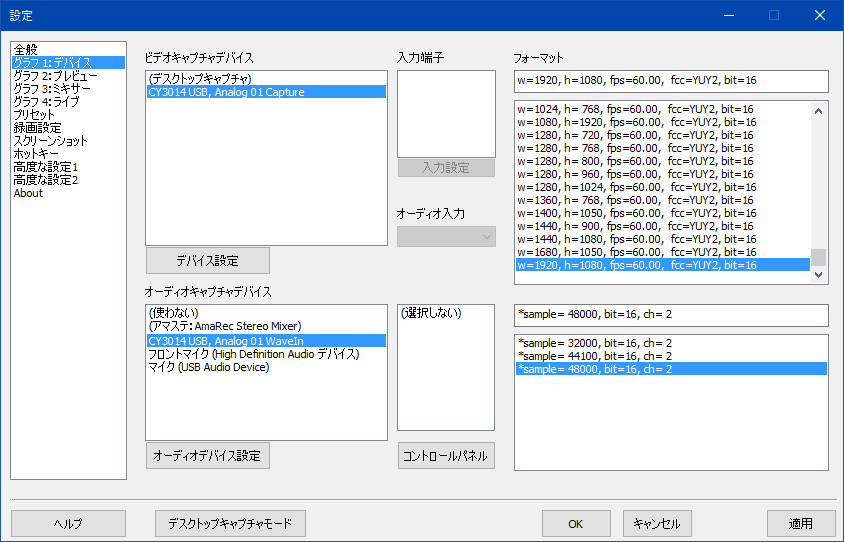844x542 pixels.
Task: Select (デスクトップキャプチャ) video device
Action: pyautogui.click(x=266, y=79)
